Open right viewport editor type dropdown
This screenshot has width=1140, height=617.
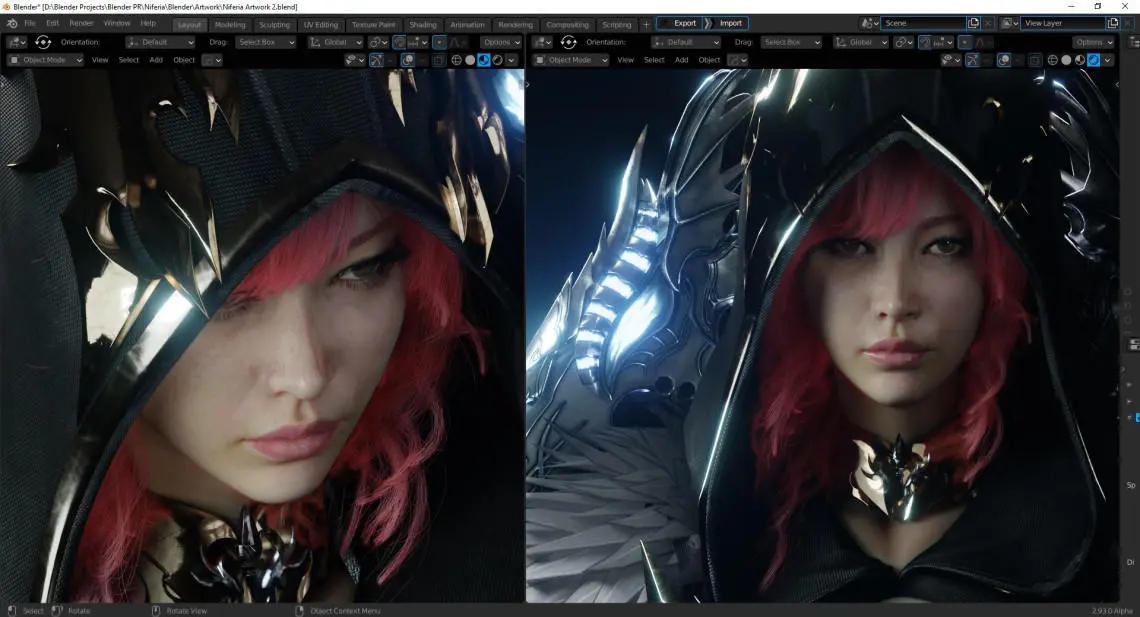tap(542, 42)
